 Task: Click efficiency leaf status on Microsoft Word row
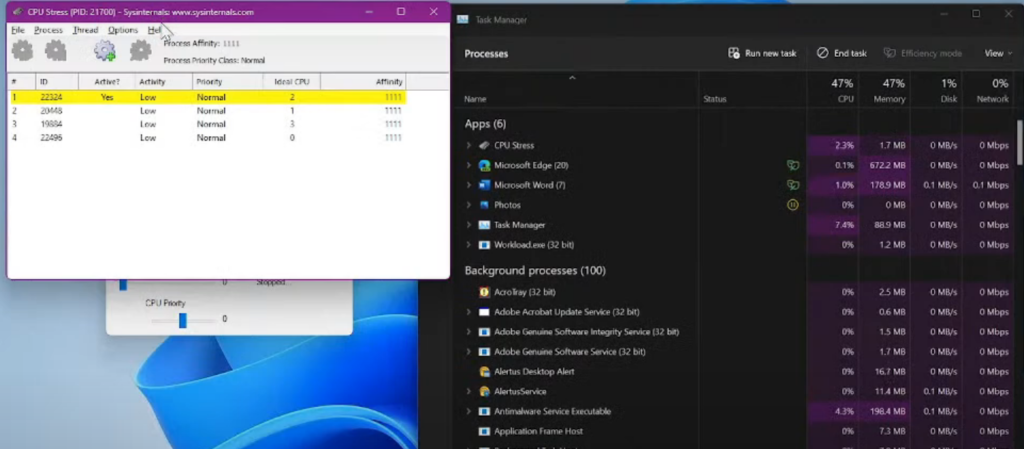(792, 185)
